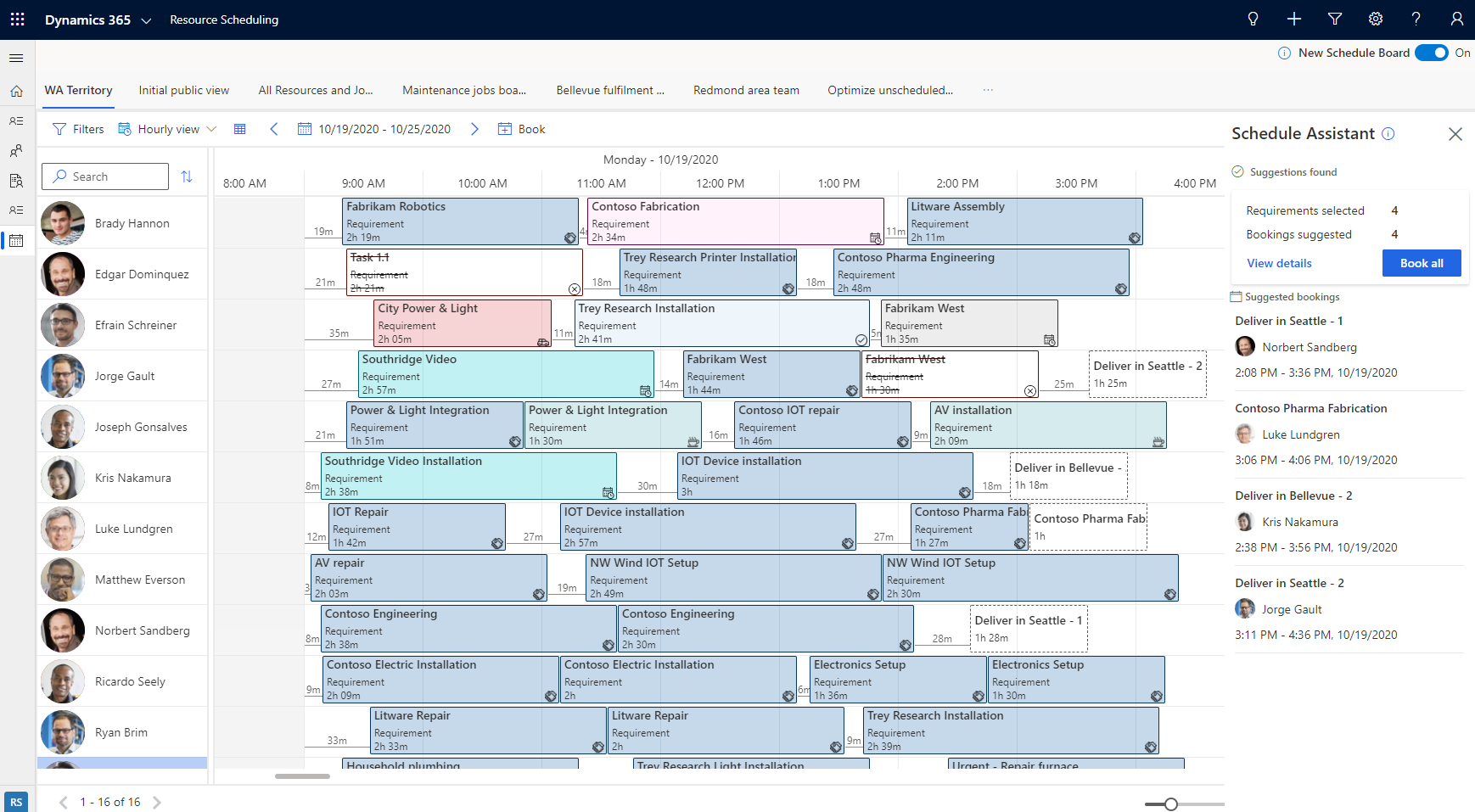Image resolution: width=1475 pixels, height=812 pixels.
Task: Switch to Initial public view tab
Action: click(184, 90)
